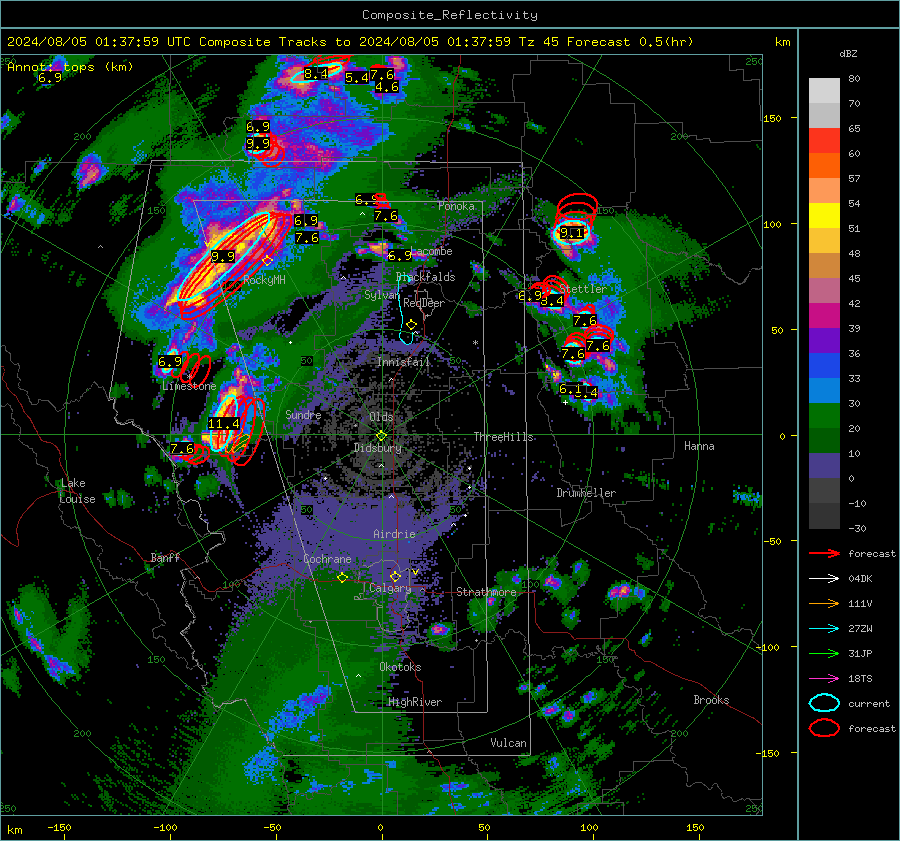Click the Didsbury town label
900x841 pixels.
[377, 448]
